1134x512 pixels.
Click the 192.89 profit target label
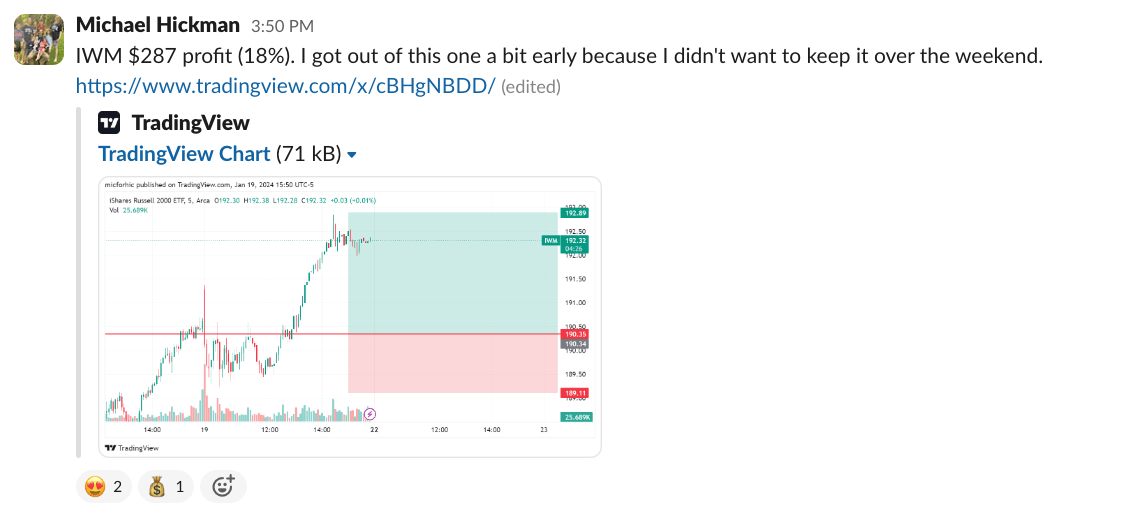pyautogui.click(x=575, y=213)
